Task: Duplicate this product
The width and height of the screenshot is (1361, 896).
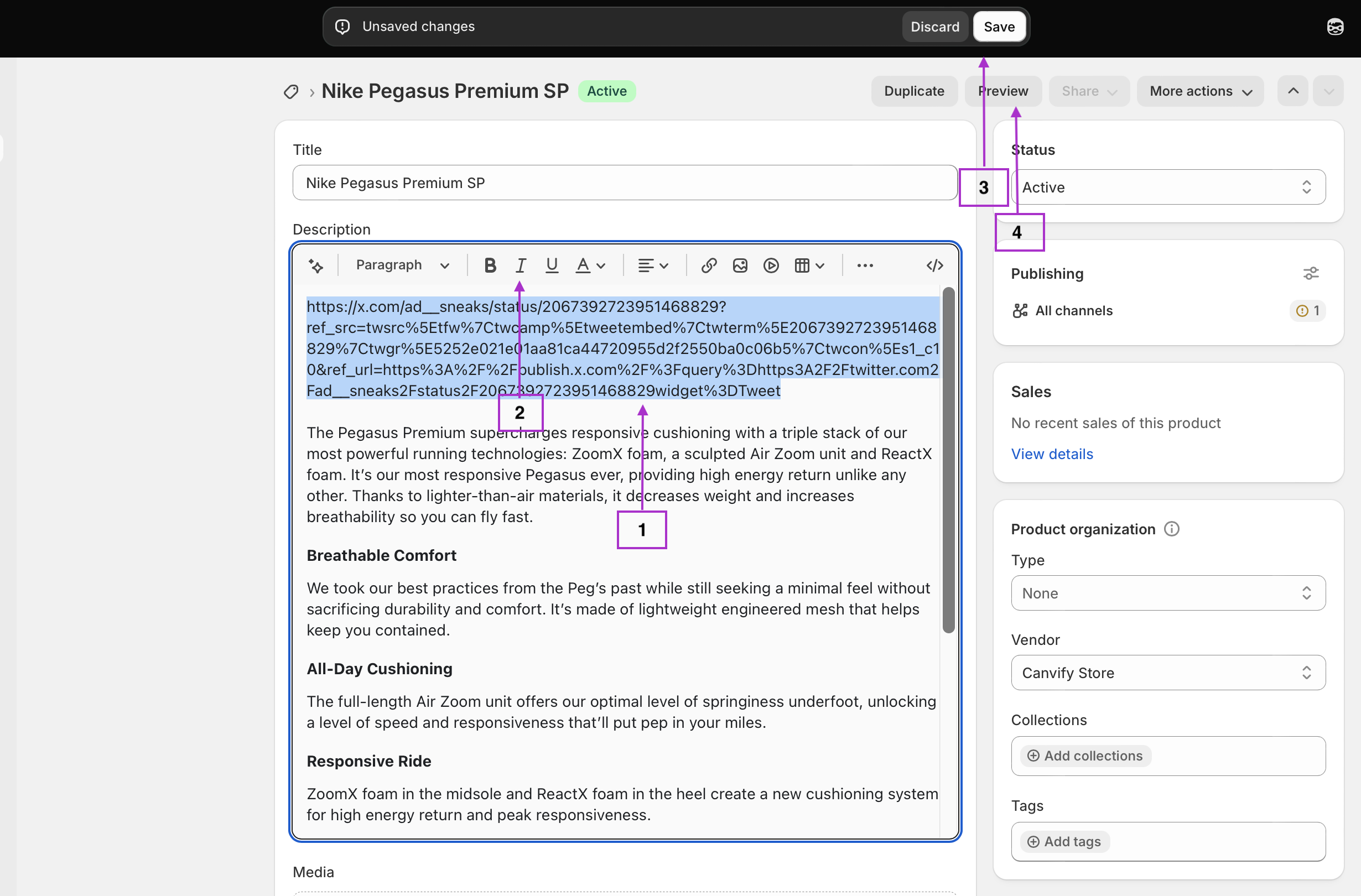Action: click(x=914, y=91)
